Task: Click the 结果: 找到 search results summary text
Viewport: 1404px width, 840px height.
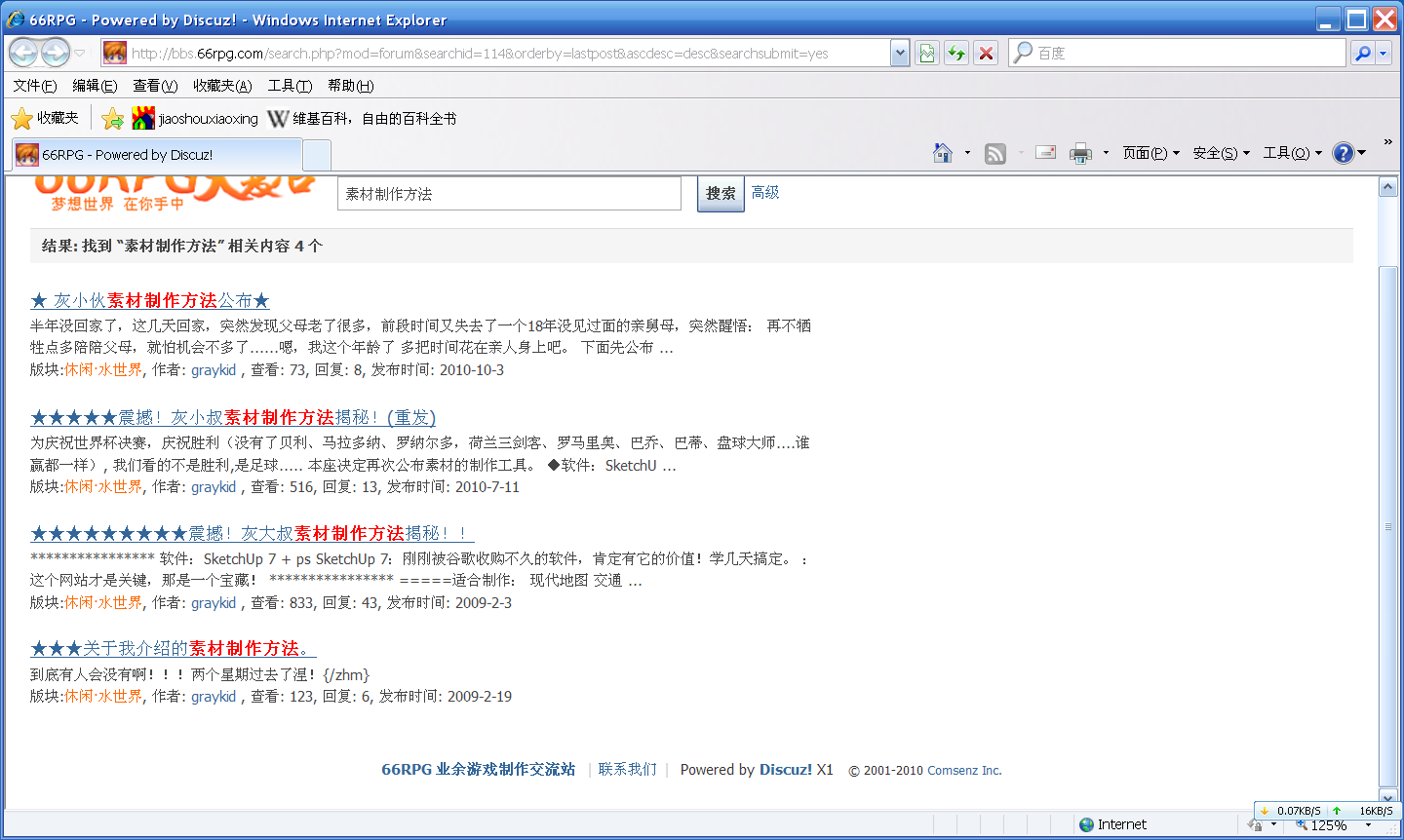Action: (182, 247)
